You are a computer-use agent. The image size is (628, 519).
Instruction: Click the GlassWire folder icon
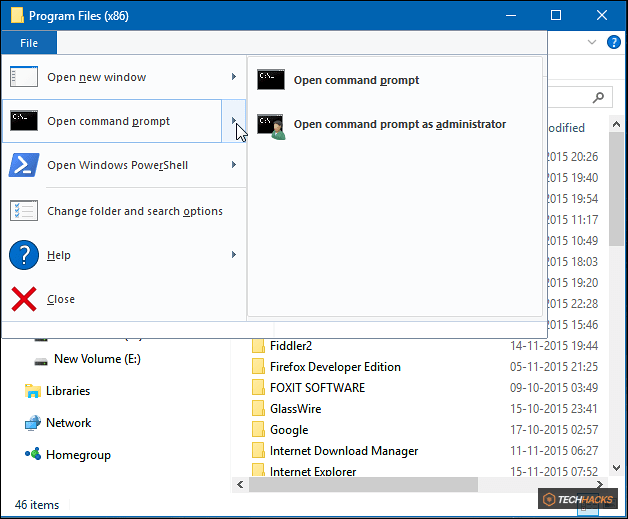258,408
